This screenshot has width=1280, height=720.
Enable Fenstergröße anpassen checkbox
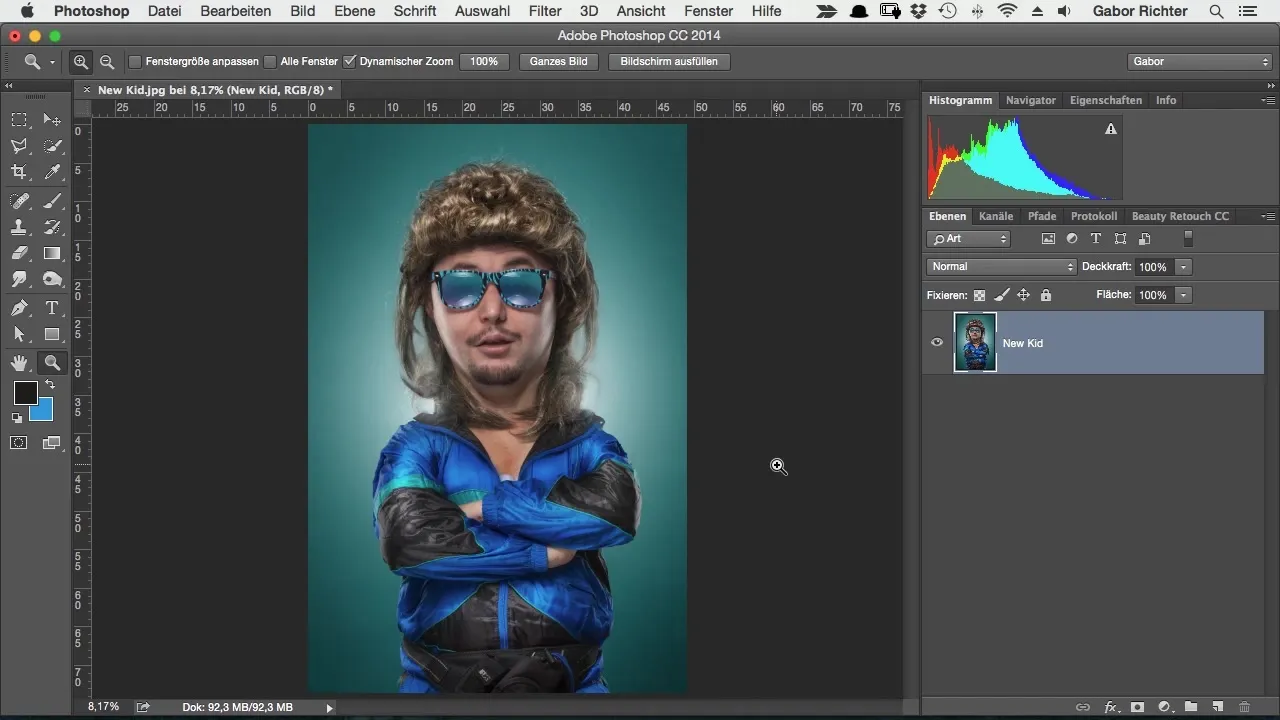[x=135, y=61]
